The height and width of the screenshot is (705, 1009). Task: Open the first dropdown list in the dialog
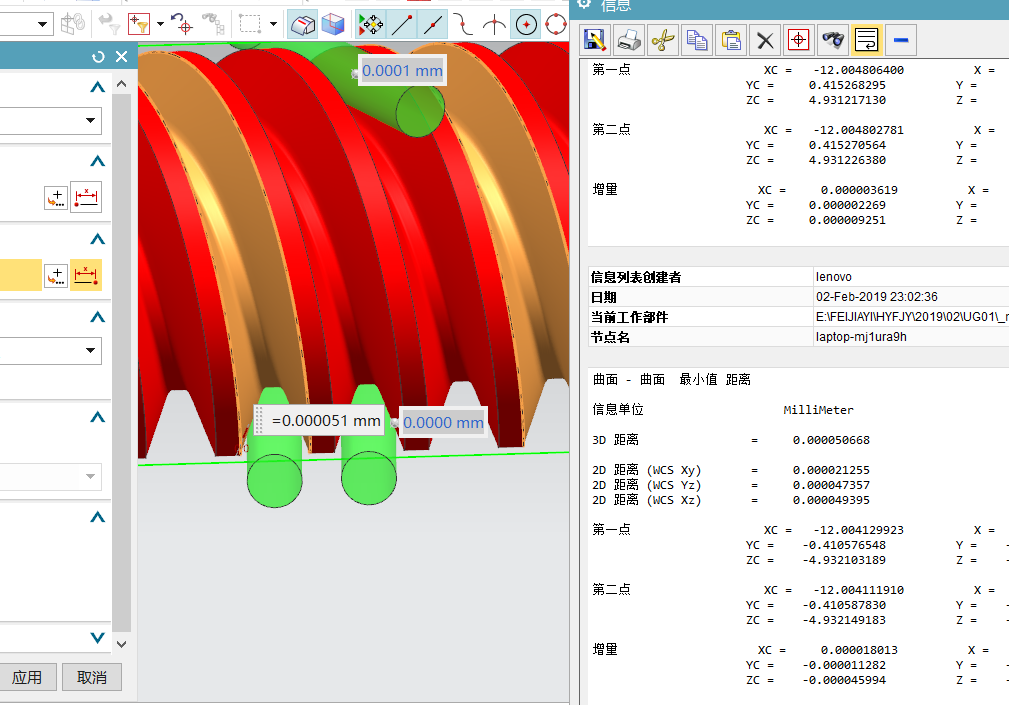point(50,120)
